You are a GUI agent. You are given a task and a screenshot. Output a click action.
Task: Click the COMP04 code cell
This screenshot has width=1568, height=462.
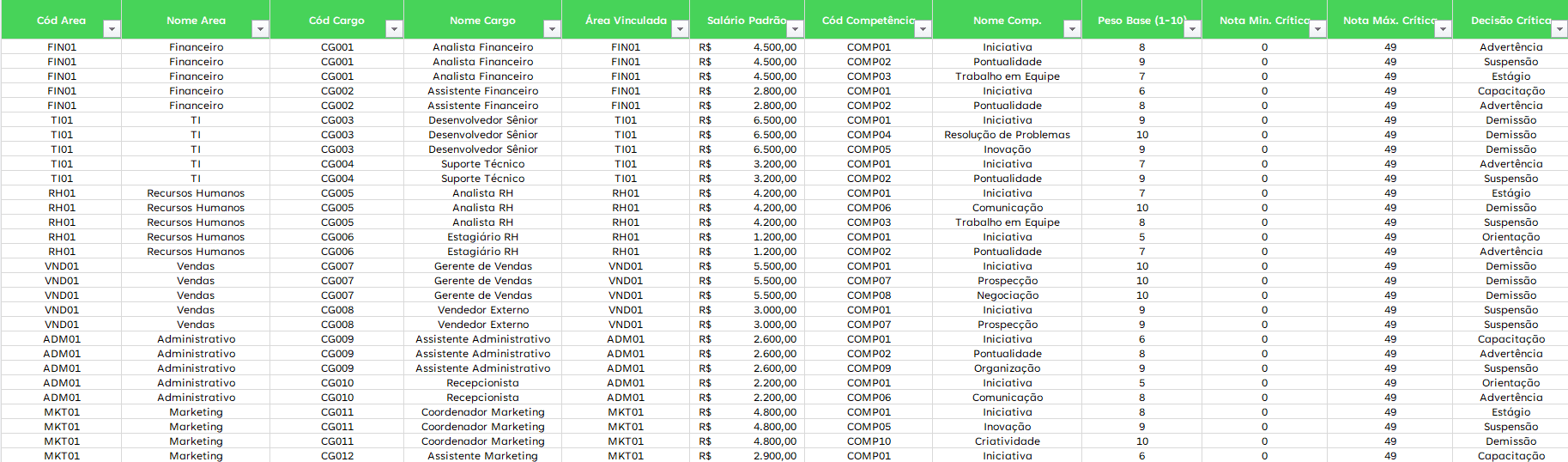pos(869,135)
